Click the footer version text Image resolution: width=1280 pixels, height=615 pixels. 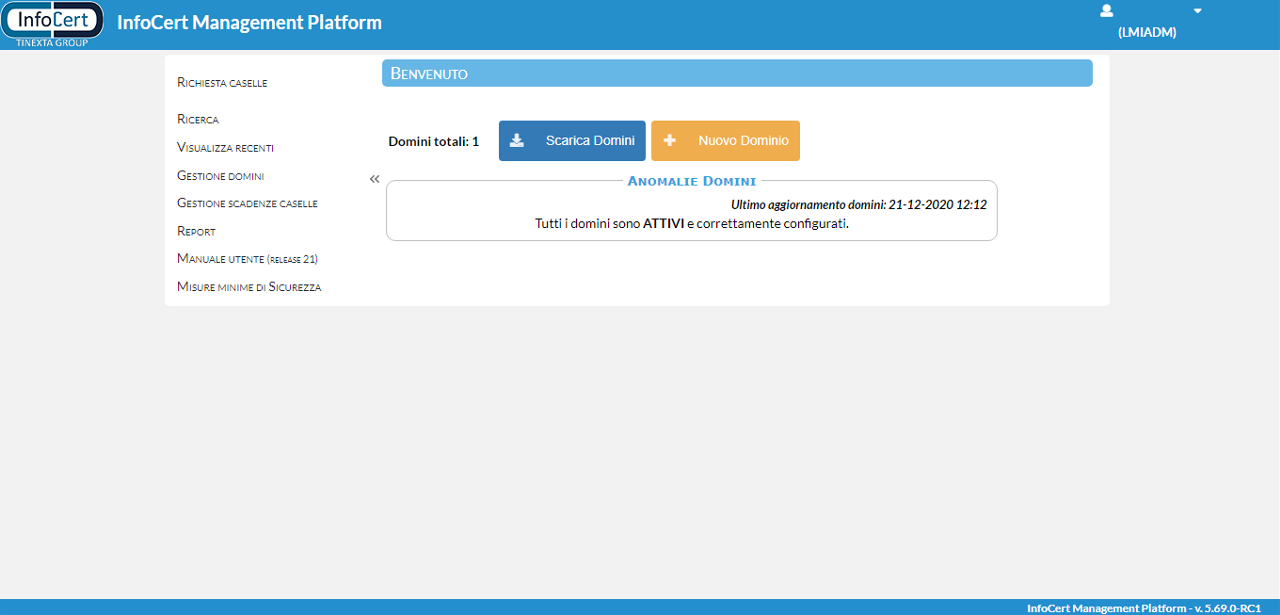tap(1143, 608)
